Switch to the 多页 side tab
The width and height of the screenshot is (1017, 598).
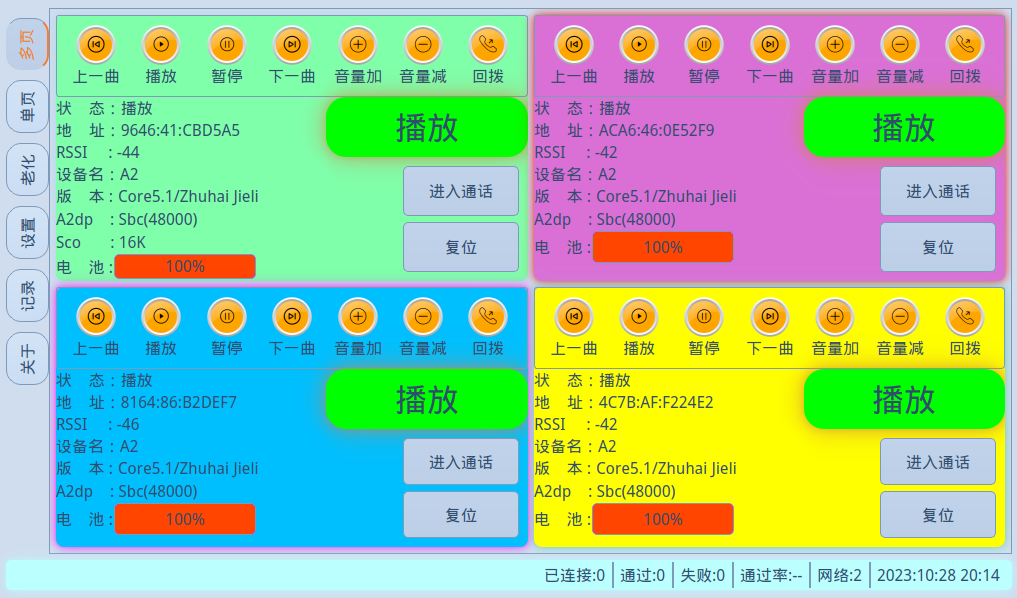point(27,44)
